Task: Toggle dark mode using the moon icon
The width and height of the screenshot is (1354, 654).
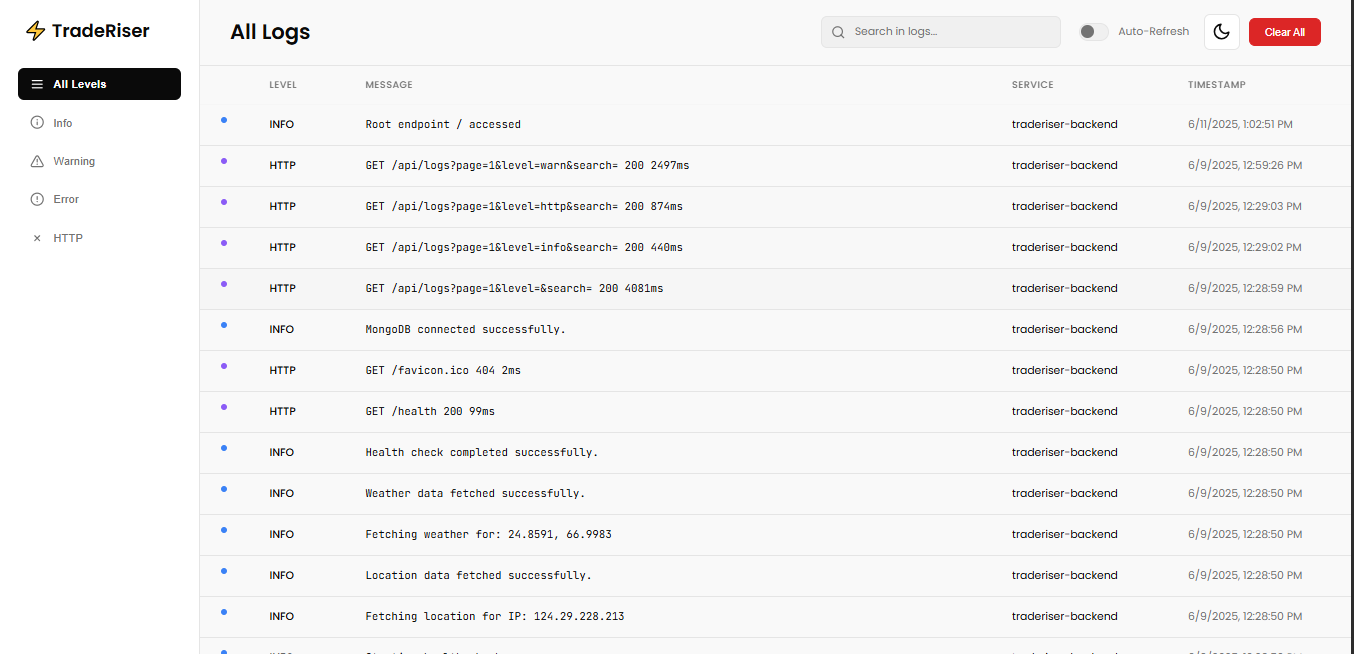Action: (x=1221, y=31)
